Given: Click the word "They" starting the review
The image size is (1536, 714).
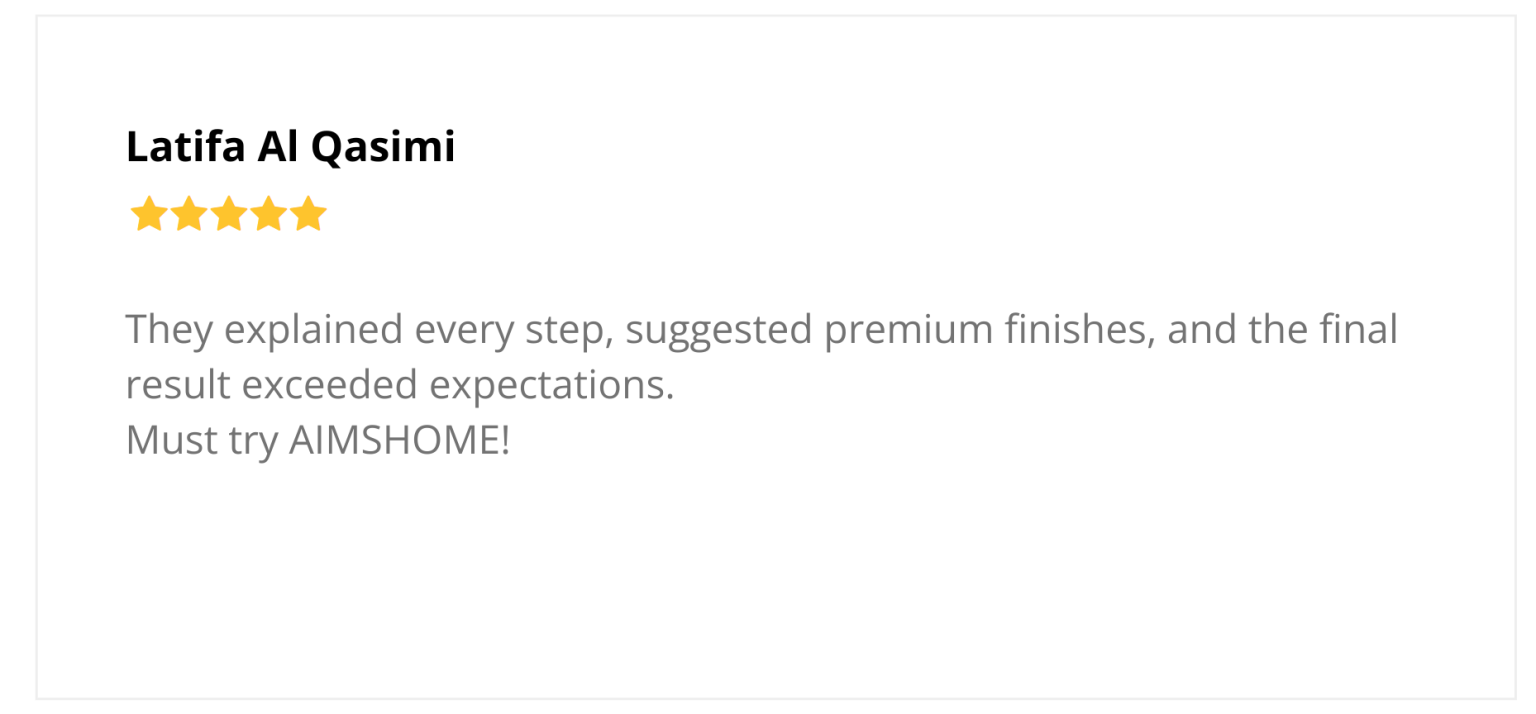Looking at the screenshot, I should 169,329.
